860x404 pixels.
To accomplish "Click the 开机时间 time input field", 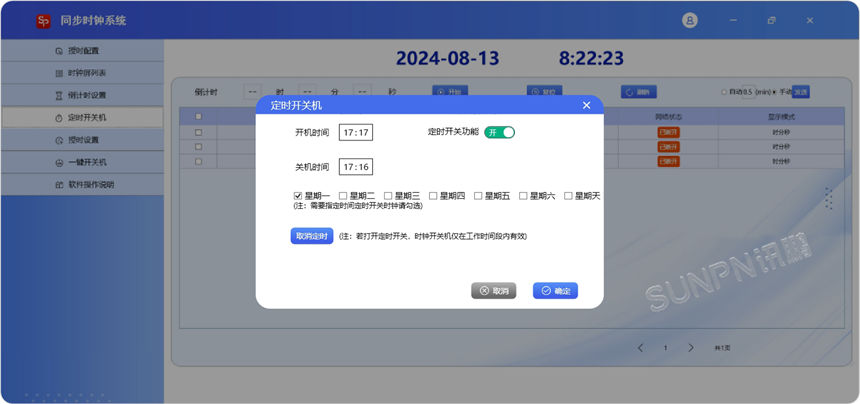I will [x=355, y=132].
